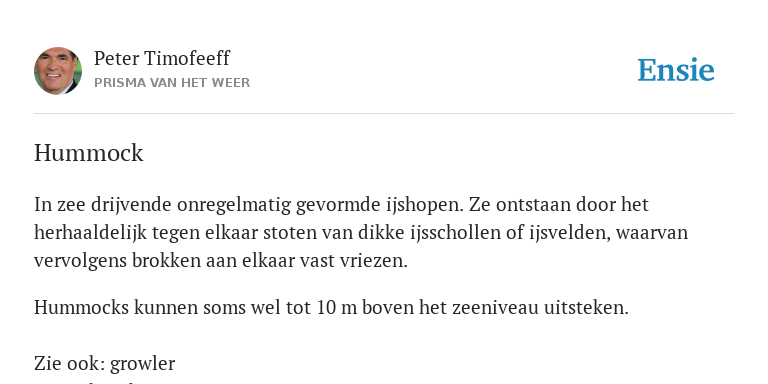The image size is (768, 384).
Task: Click the author name Peter Timofeeff
Action: (x=162, y=58)
